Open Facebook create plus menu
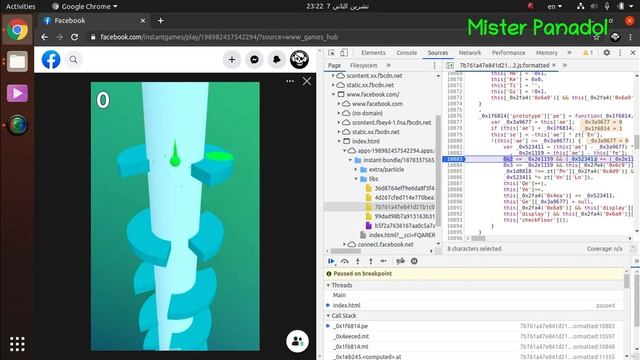Screen dimensions: 640x360 (231, 60)
